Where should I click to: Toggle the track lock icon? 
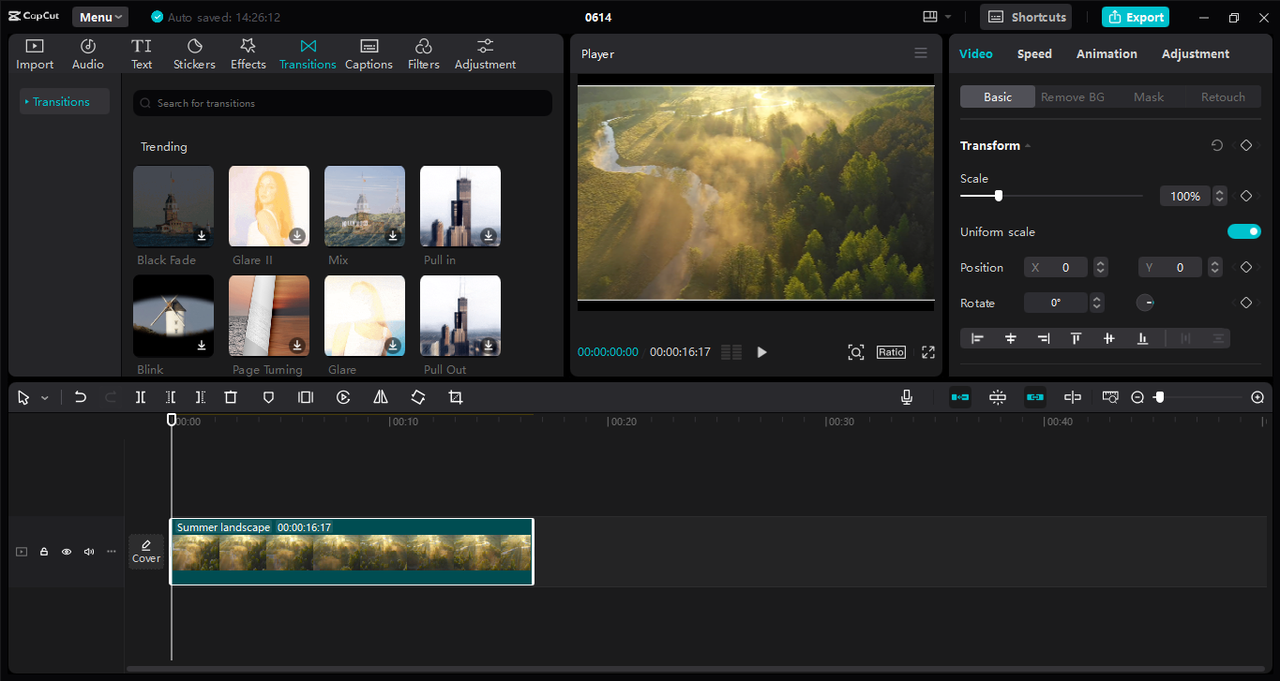point(44,551)
